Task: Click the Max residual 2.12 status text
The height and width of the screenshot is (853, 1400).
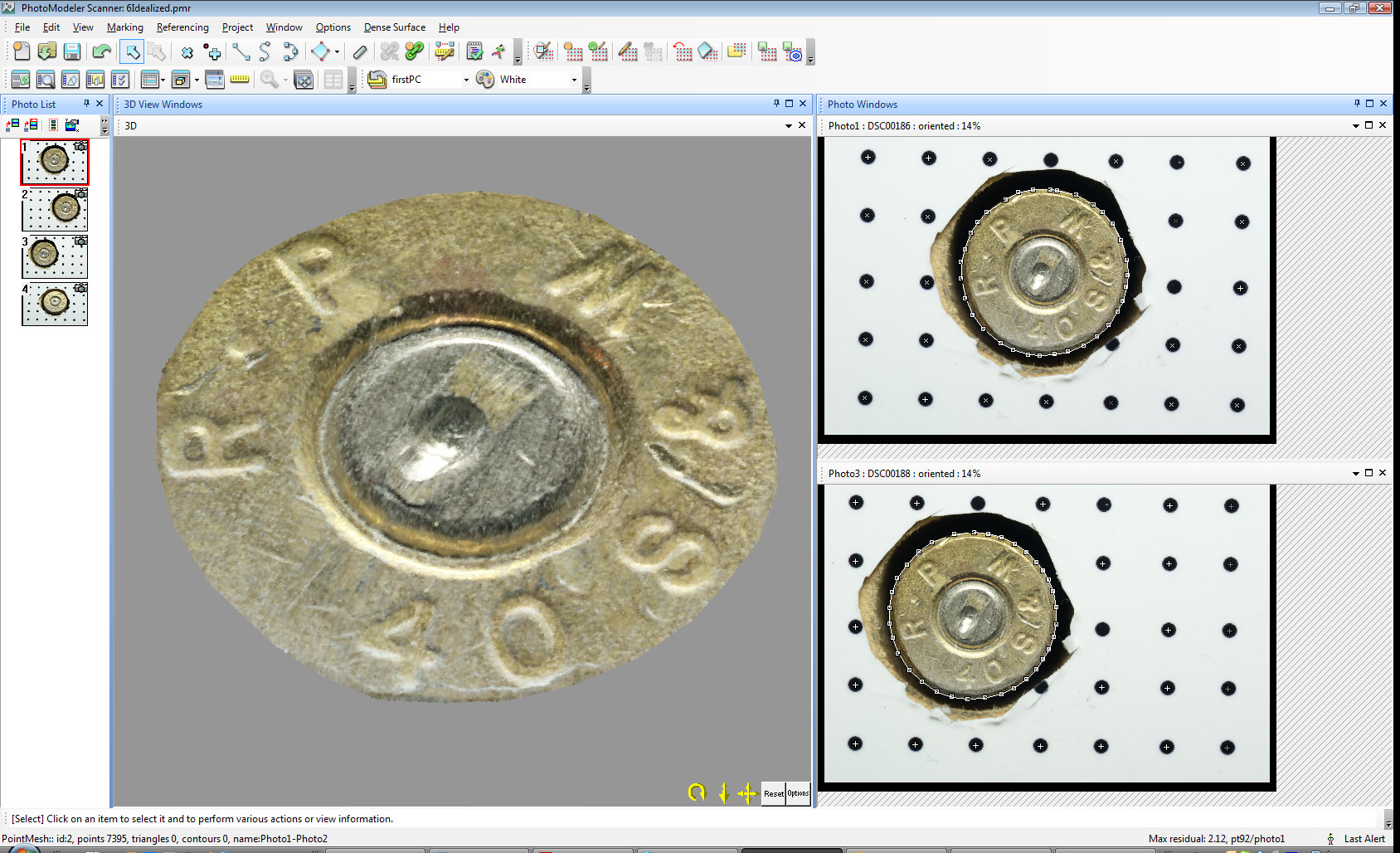Action: [x=1216, y=839]
